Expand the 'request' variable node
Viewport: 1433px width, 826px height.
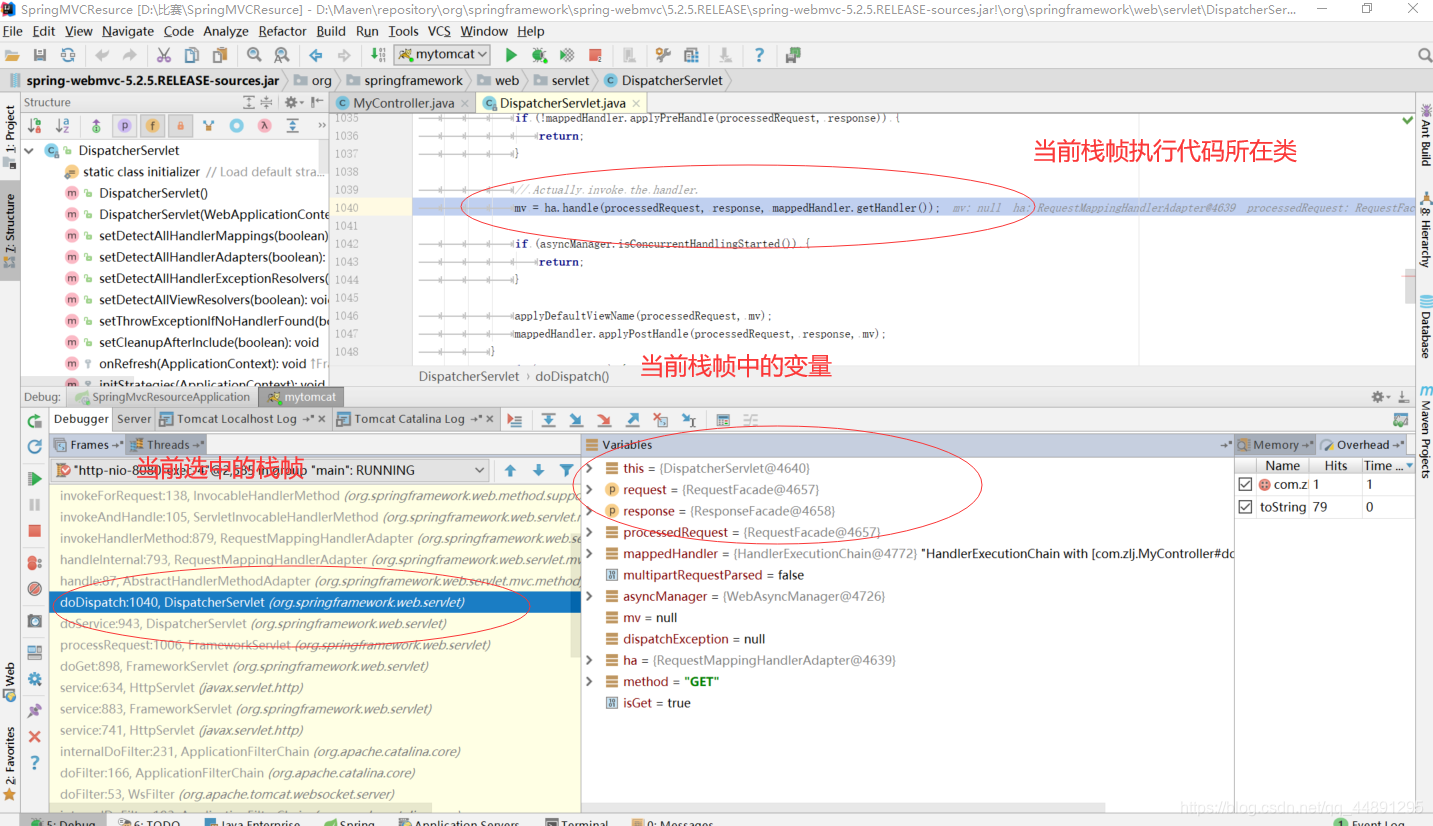589,489
